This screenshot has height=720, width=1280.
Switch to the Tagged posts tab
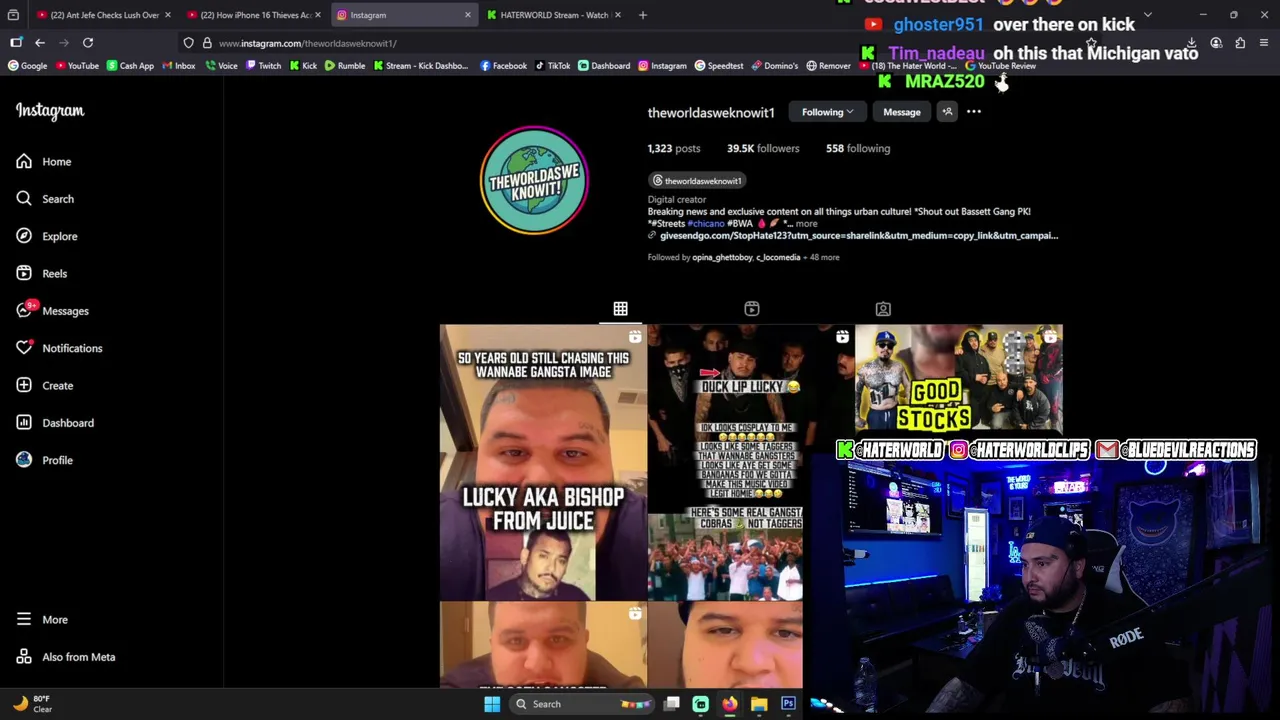tap(883, 309)
